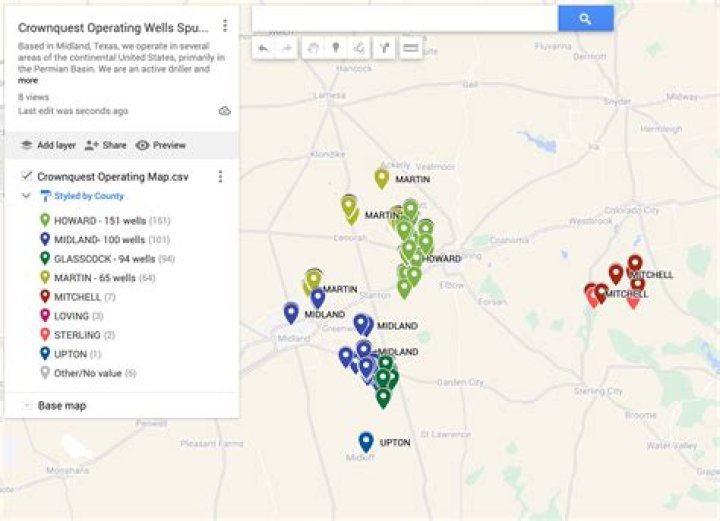The width and height of the screenshot is (720, 521).
Task: Click inside the map search field
Action: [x=404, y=19]
